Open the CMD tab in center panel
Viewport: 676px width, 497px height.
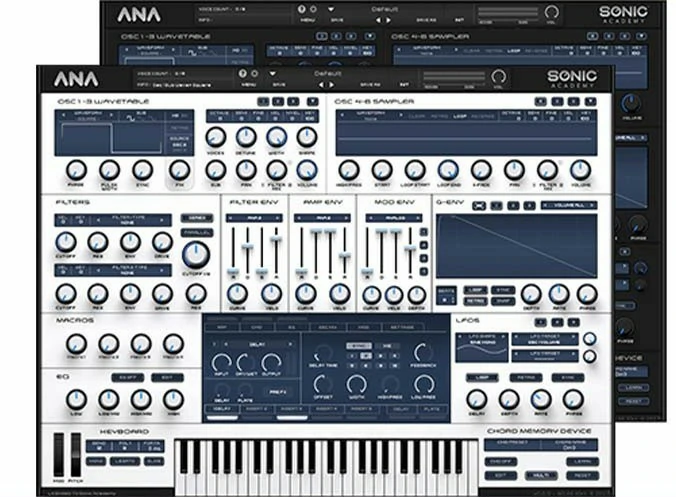coord(256,328)
